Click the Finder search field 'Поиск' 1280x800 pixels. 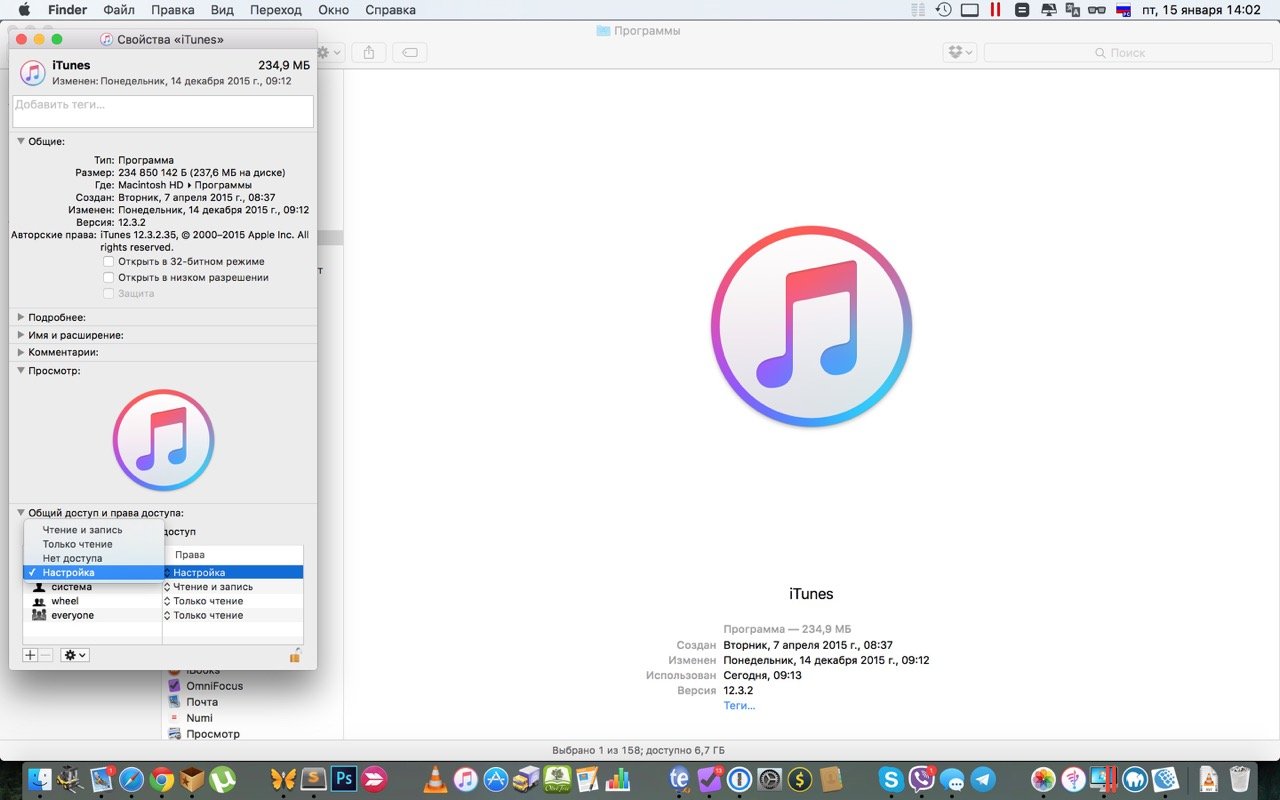pyautogui.click(x=1127, y=52)
